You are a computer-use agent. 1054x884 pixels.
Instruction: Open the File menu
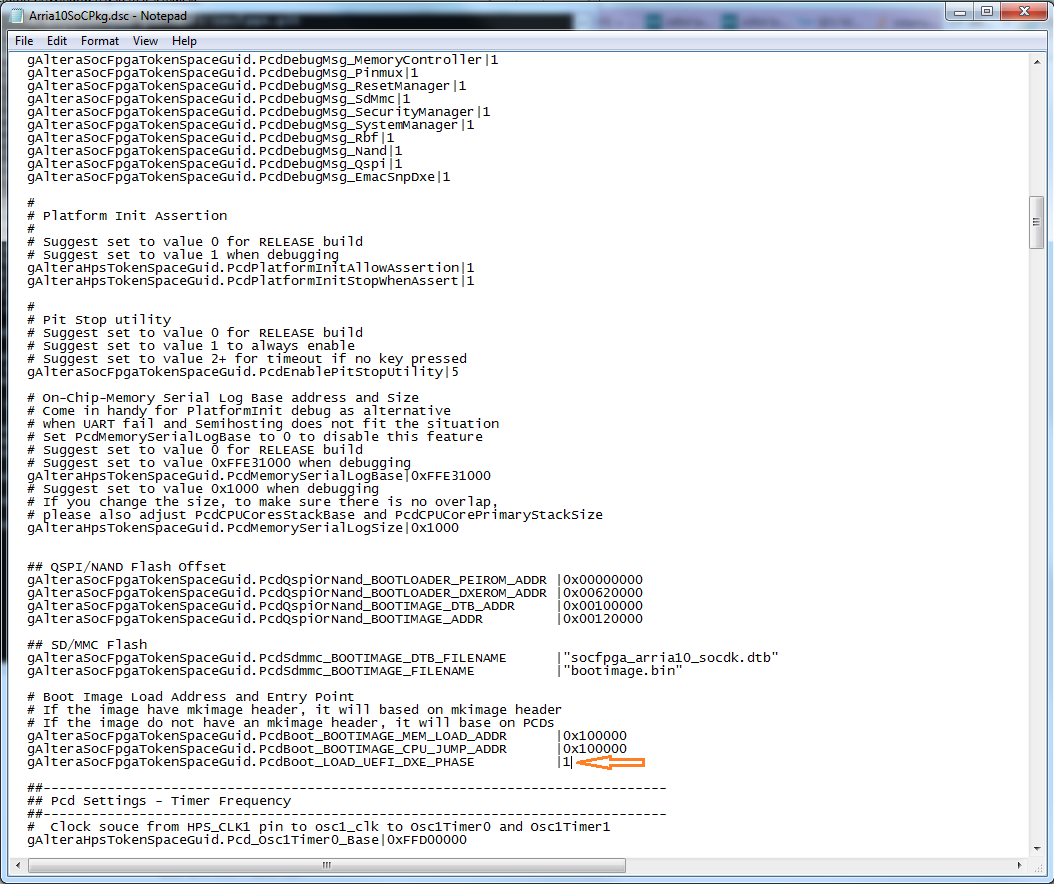(x=24, y=41)
